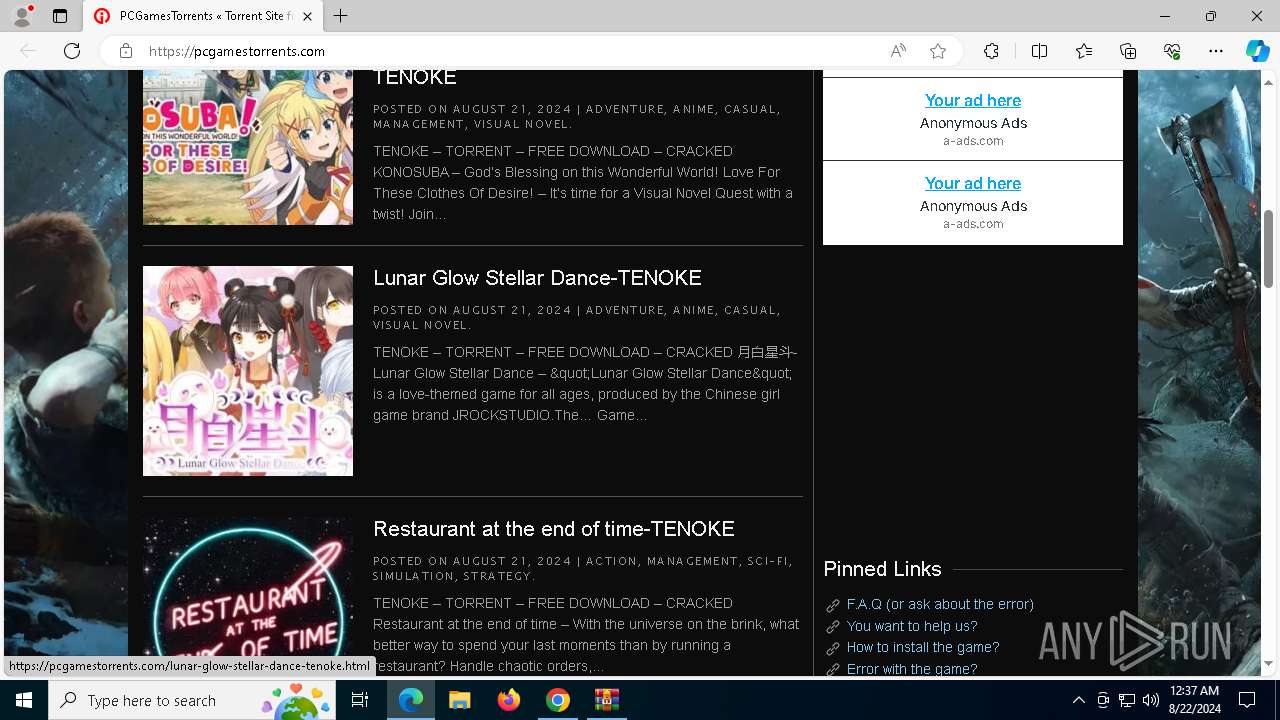
Task: Select the PCGamesTorrents browser tab
Action: click(x=204, y=16)
